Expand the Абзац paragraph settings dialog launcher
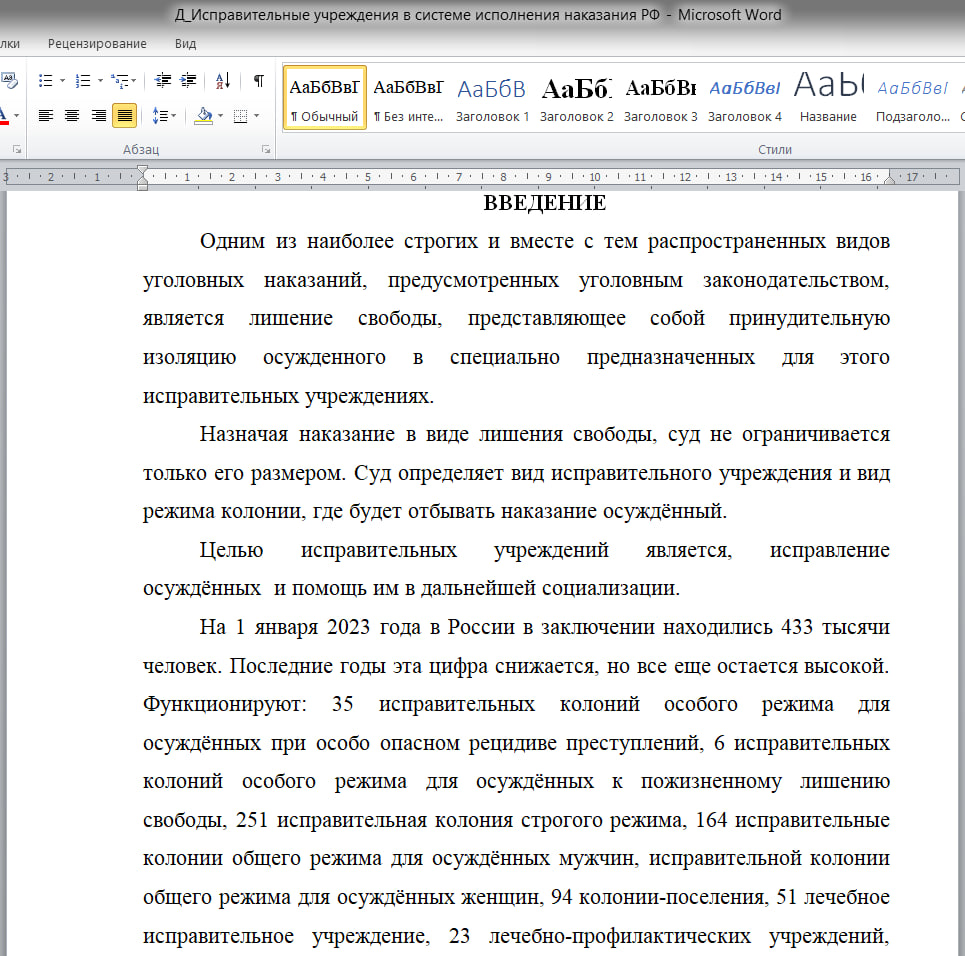 pyautogui.click(x=266, y=149)
